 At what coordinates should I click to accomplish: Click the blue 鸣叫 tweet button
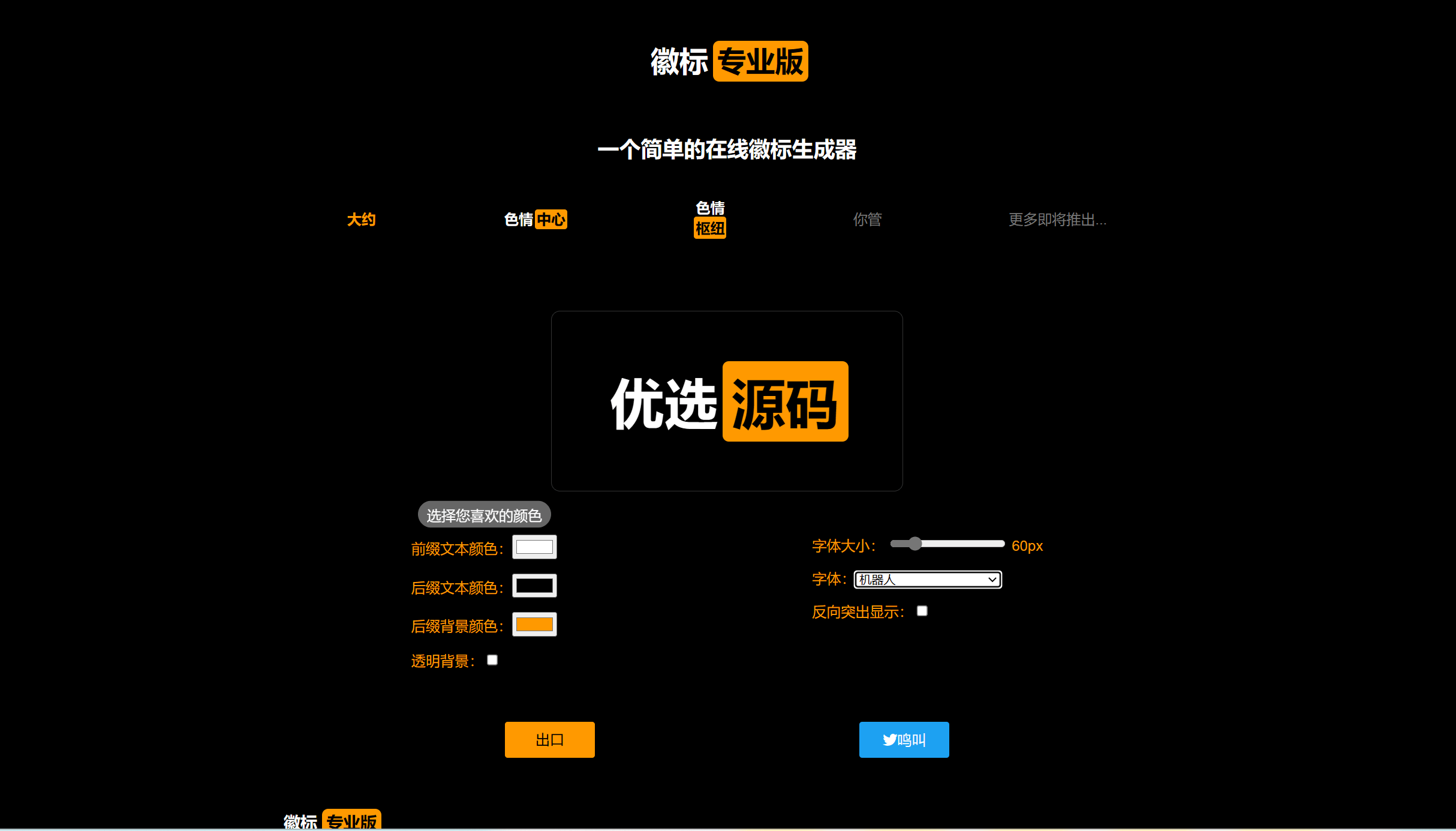pyautogui.click(x=904, y=740)
